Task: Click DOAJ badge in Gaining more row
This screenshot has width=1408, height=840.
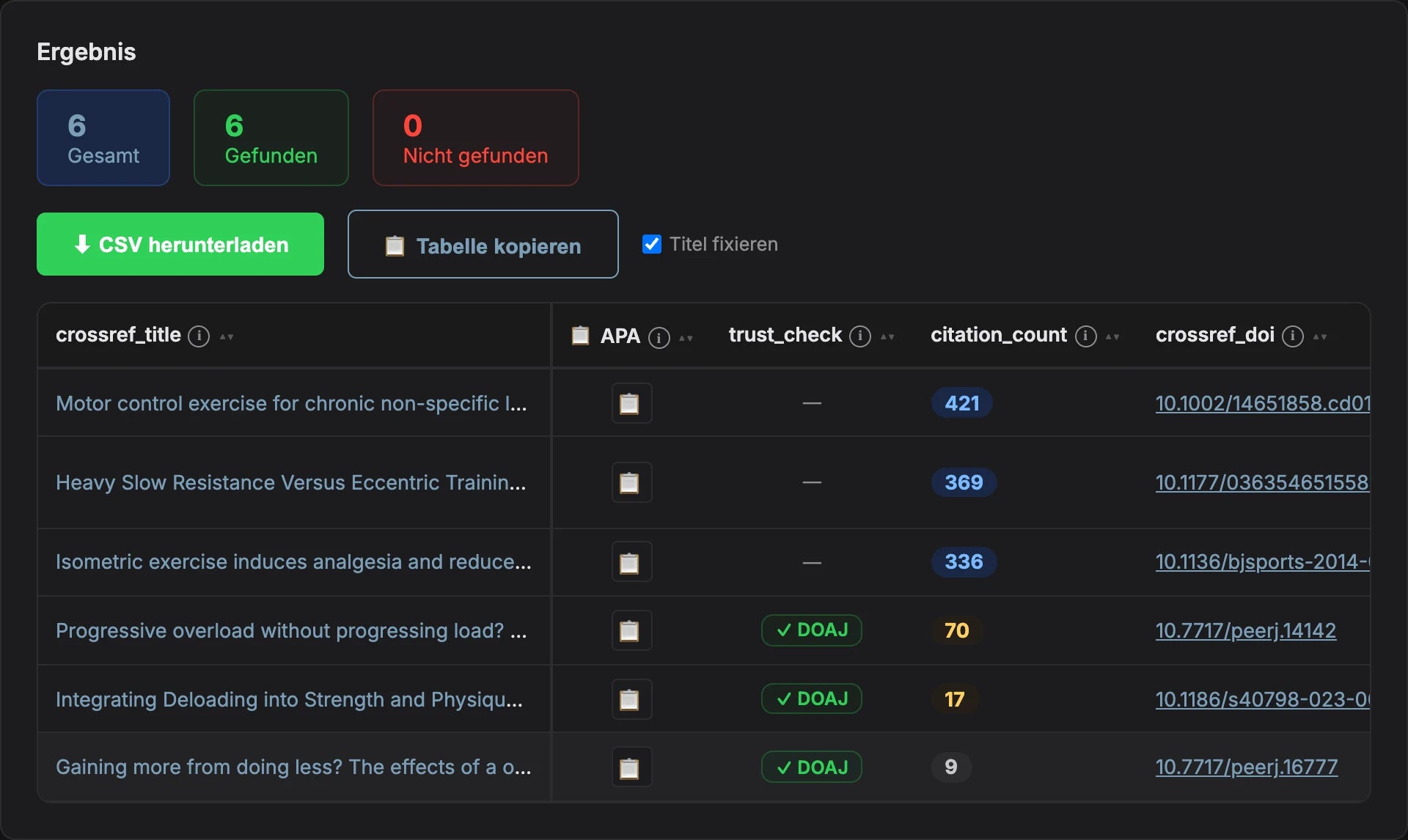Action: 812,767
